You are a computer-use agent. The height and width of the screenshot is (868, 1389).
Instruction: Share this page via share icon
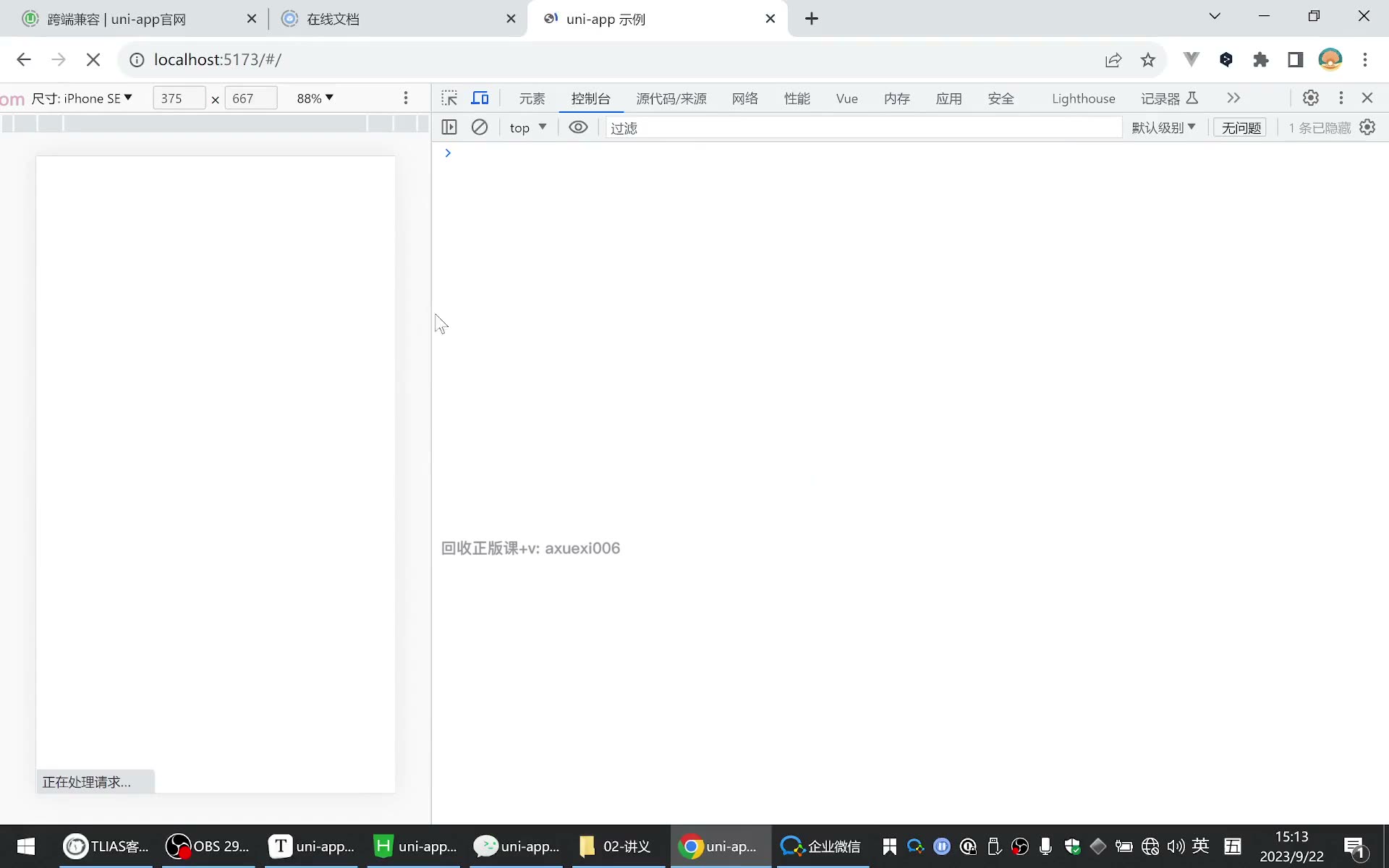(x=1113, y=60)
